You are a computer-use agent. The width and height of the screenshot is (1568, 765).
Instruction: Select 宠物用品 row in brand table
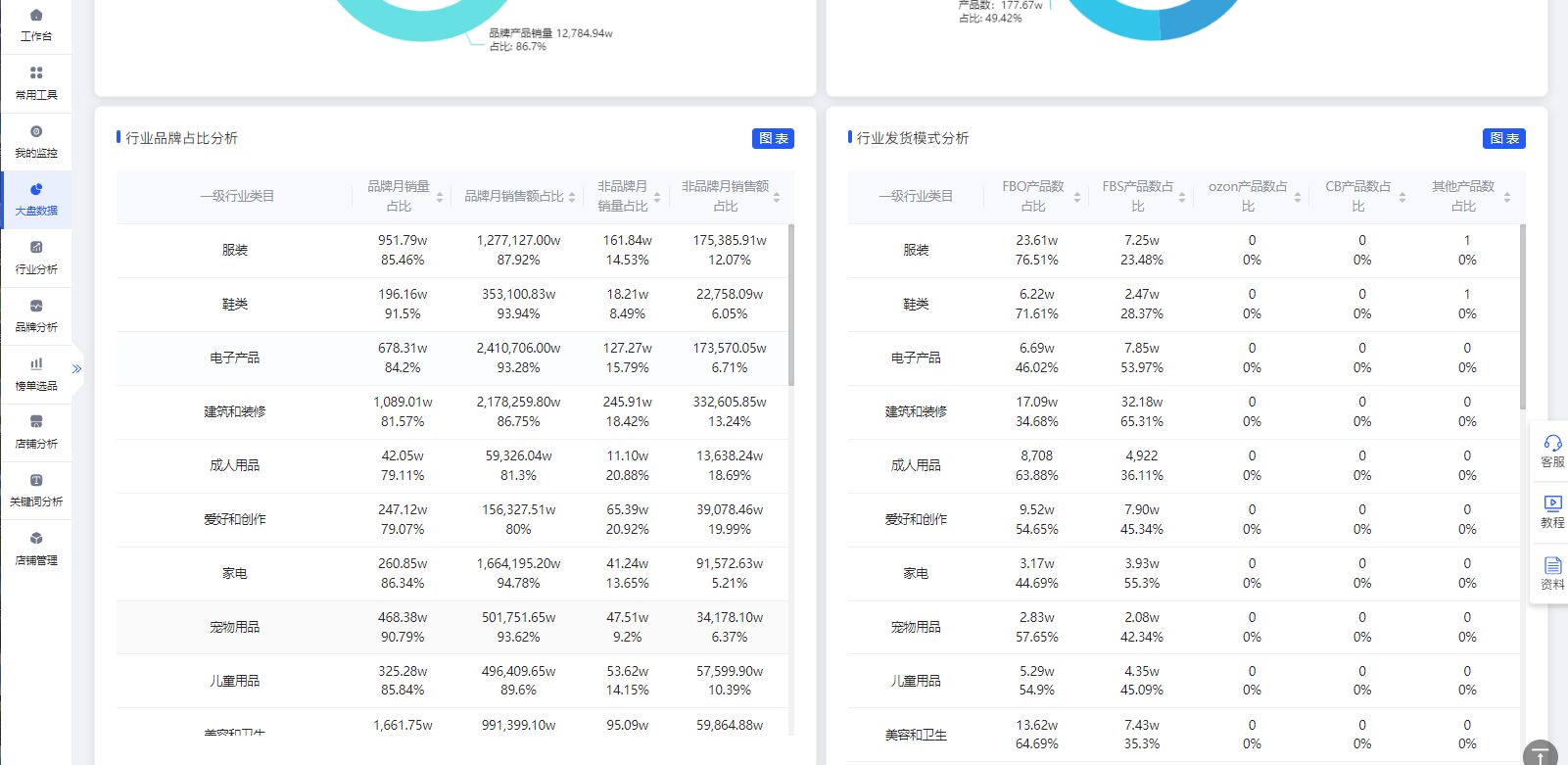pyautogui.click(x=452, y=627)
